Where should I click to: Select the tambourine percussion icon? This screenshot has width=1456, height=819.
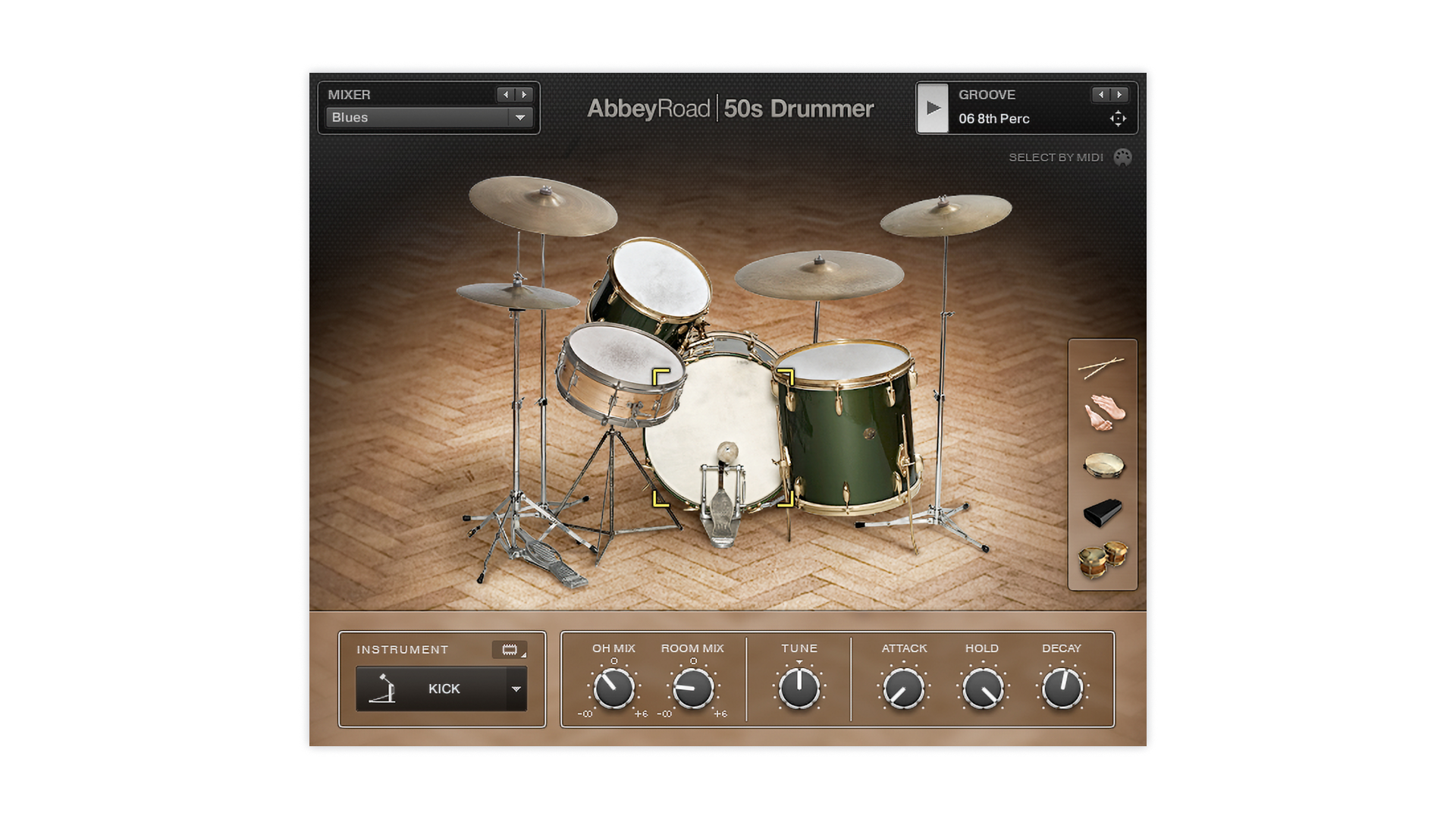[1103, 464]
